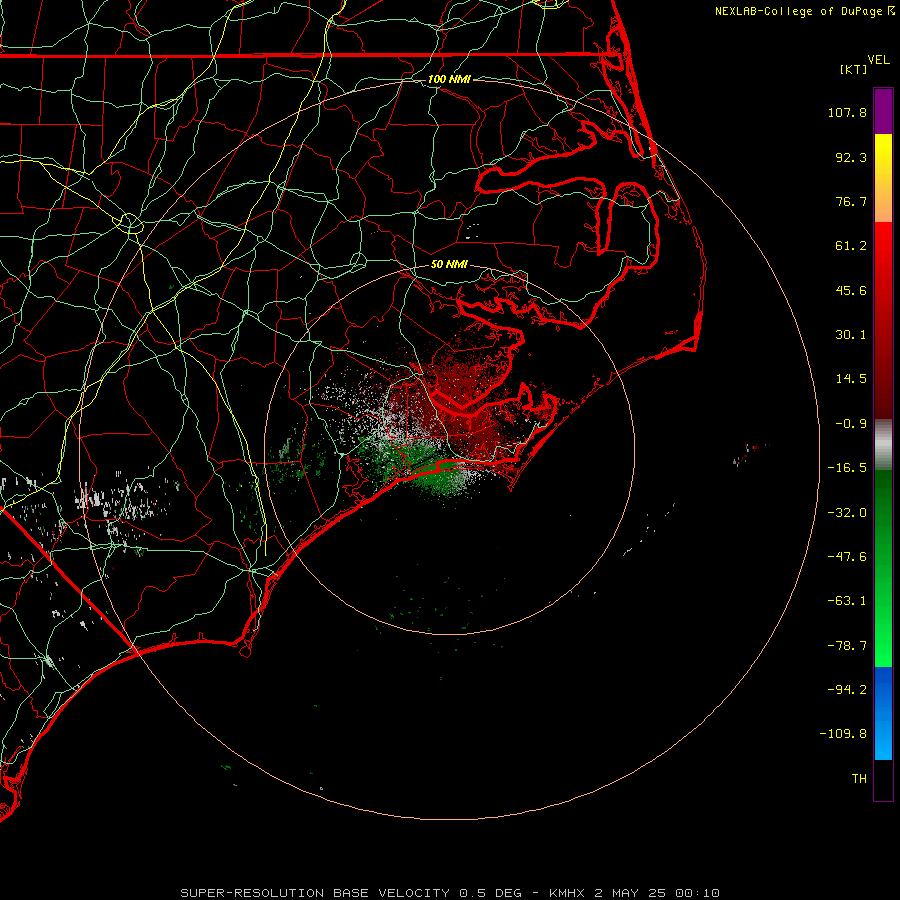The width and height of the screenshot is (900, 900).
Task: Click the purple segment of the velocity color bar
Action: [x=883, y=111]
